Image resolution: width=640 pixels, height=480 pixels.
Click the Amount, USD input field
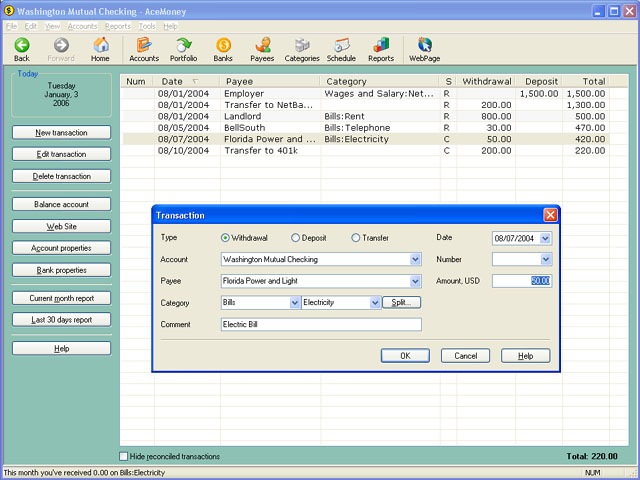(x=522, y=281)
